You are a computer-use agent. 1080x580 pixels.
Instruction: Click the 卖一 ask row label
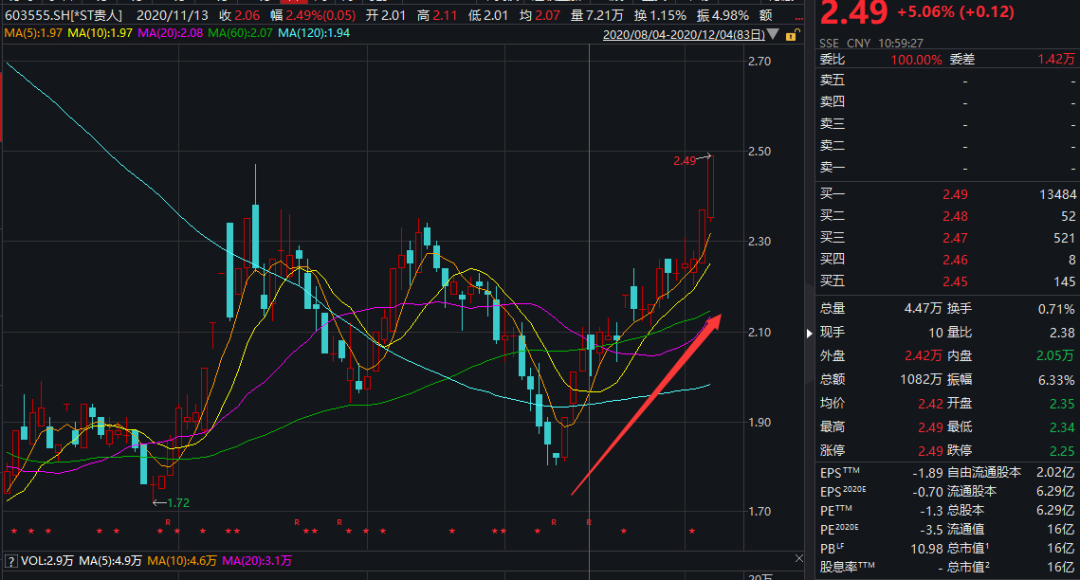click(832, 168)
